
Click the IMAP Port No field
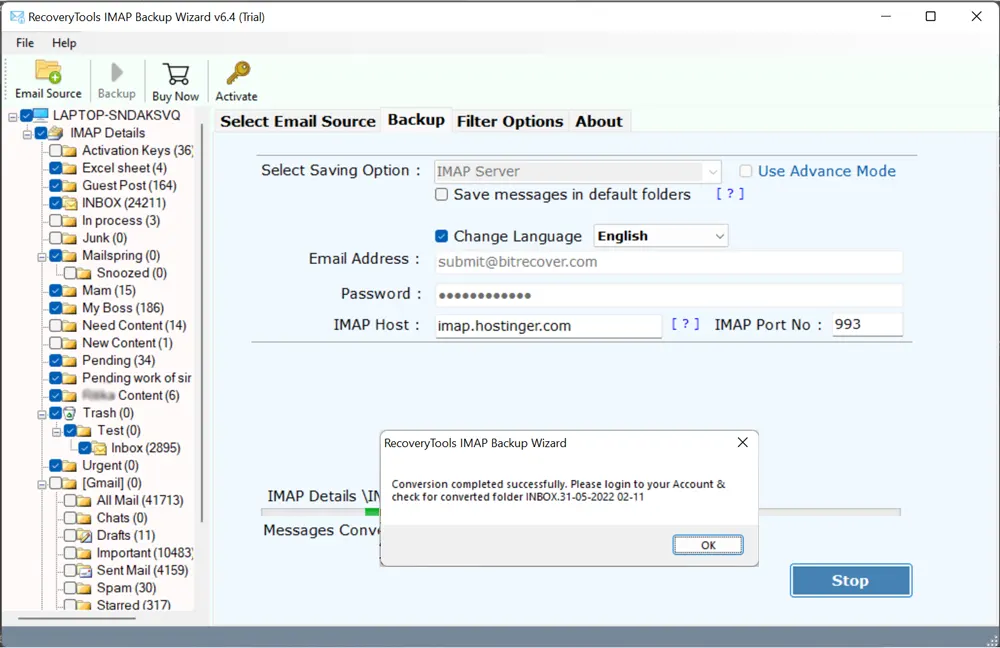867,325
